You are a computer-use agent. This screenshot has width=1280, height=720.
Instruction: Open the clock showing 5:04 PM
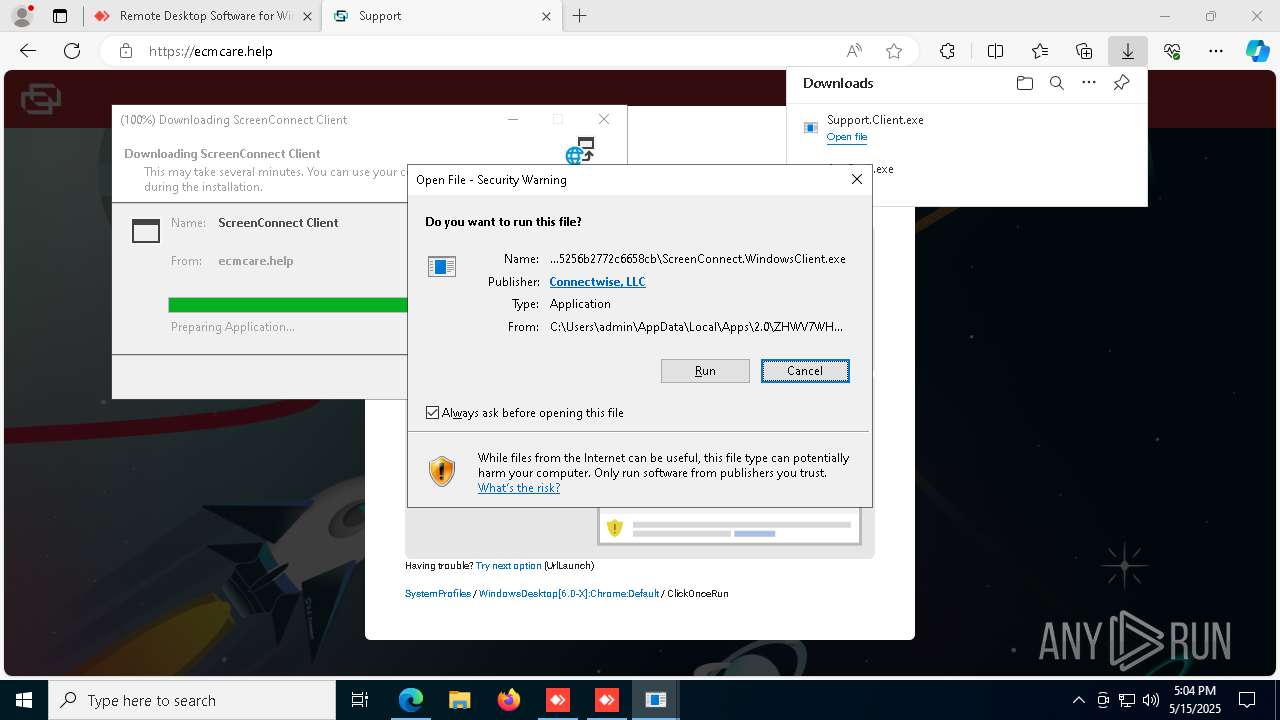pyautogui.click(x=1194, y=700)
